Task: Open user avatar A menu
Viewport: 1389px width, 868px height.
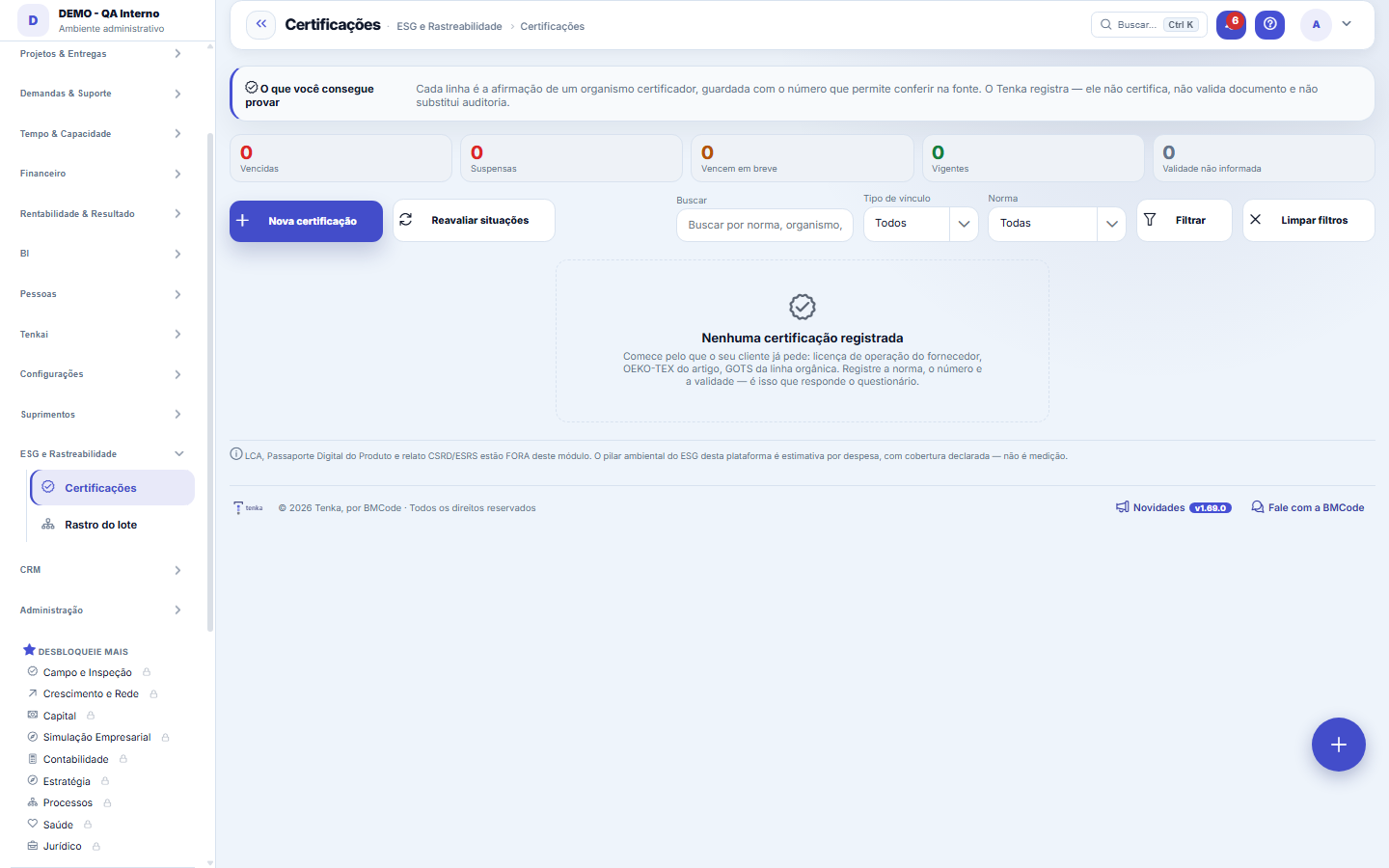Action: [1316, 25]
